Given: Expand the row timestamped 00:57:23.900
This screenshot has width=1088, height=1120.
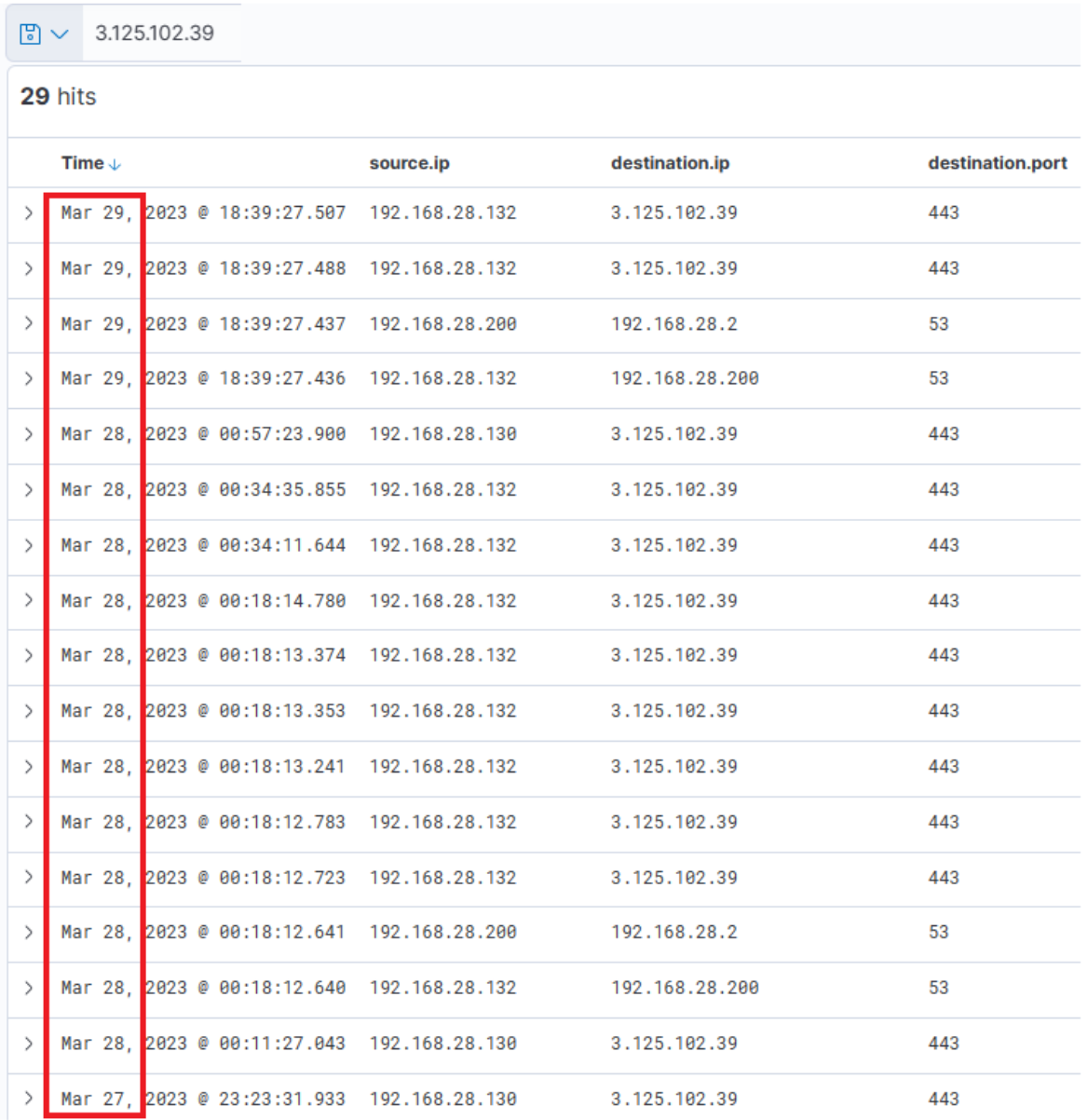Looking at the screenshot, I should pyautogui.click(x=29, y=434).
